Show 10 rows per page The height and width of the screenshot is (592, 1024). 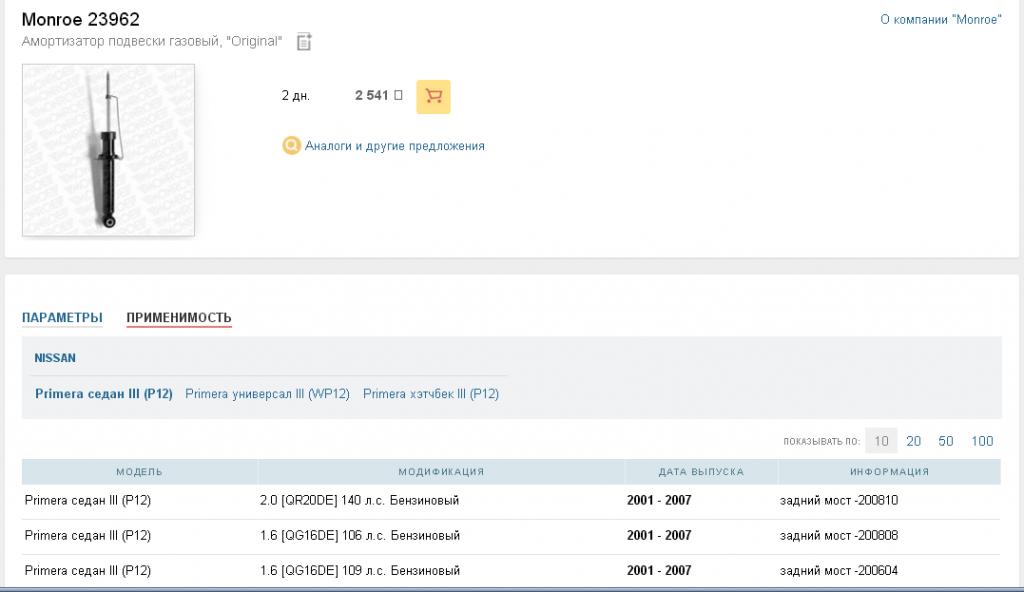click(x=881, y=441)
